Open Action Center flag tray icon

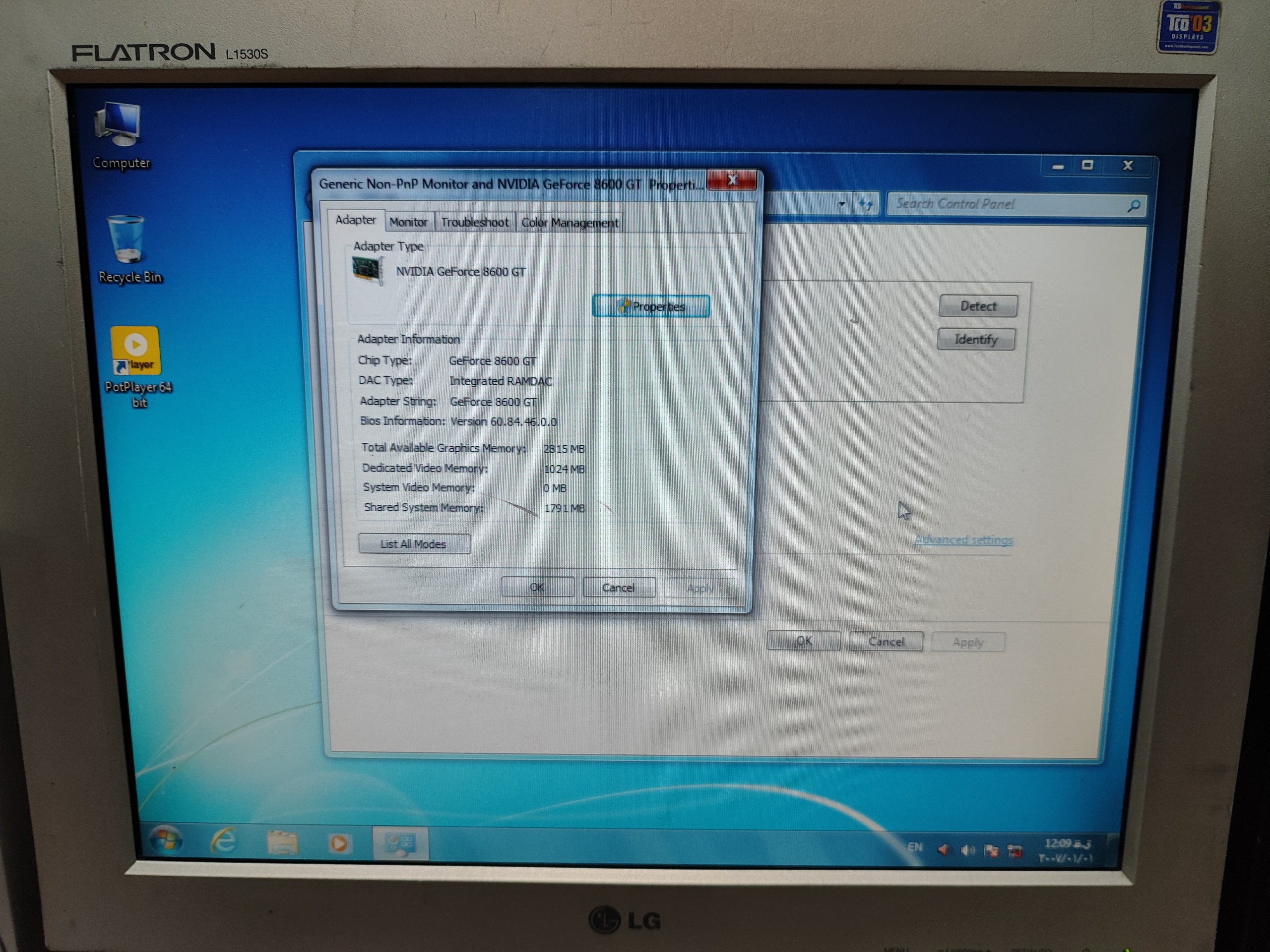click(991, 850)
